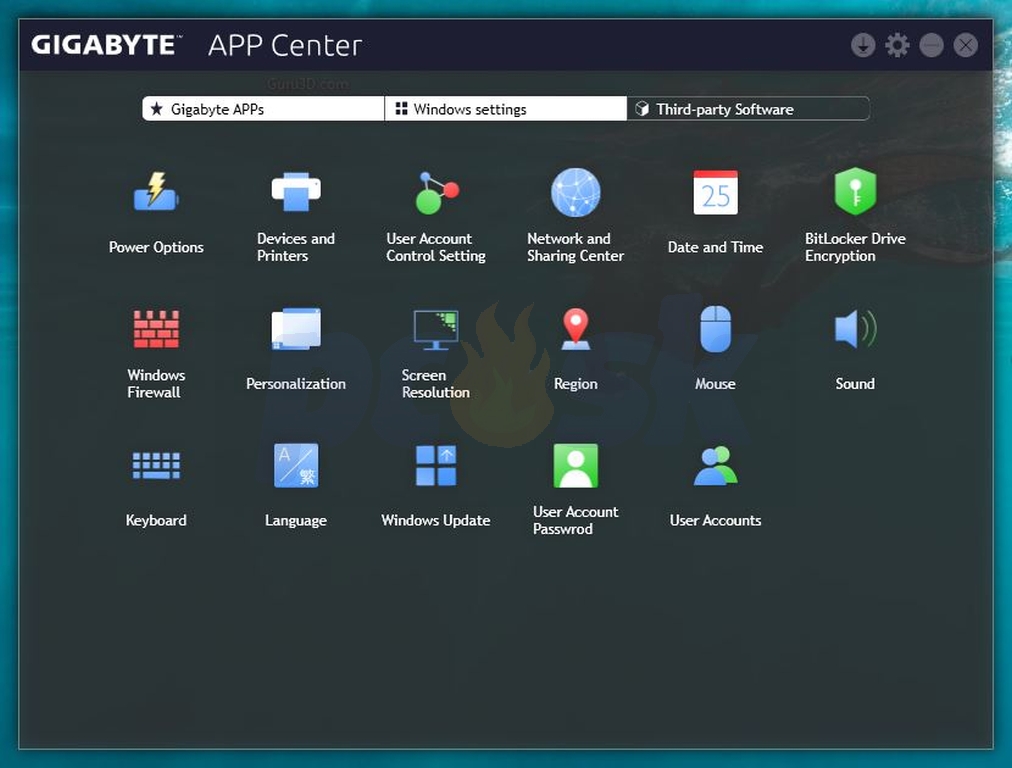This screenshot has width=1012, height=768.
Task: Minimize the APP Center window
Action: coord(931,45)
